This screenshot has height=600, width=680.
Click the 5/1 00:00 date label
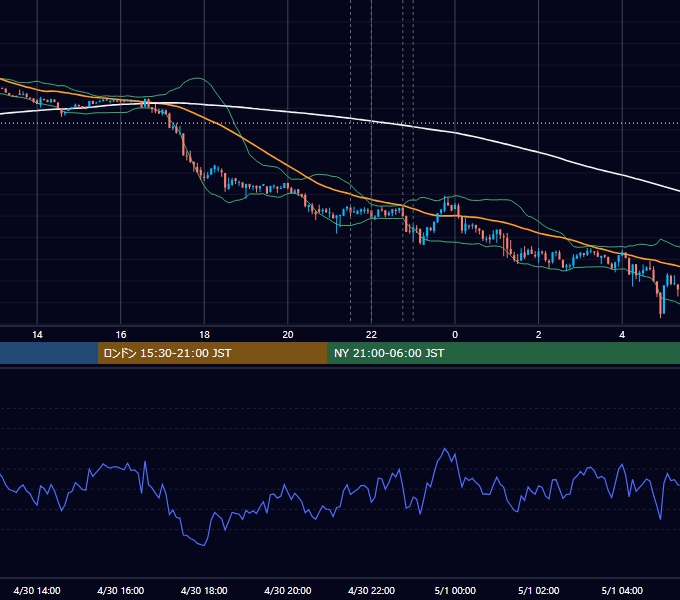point(455,590)
